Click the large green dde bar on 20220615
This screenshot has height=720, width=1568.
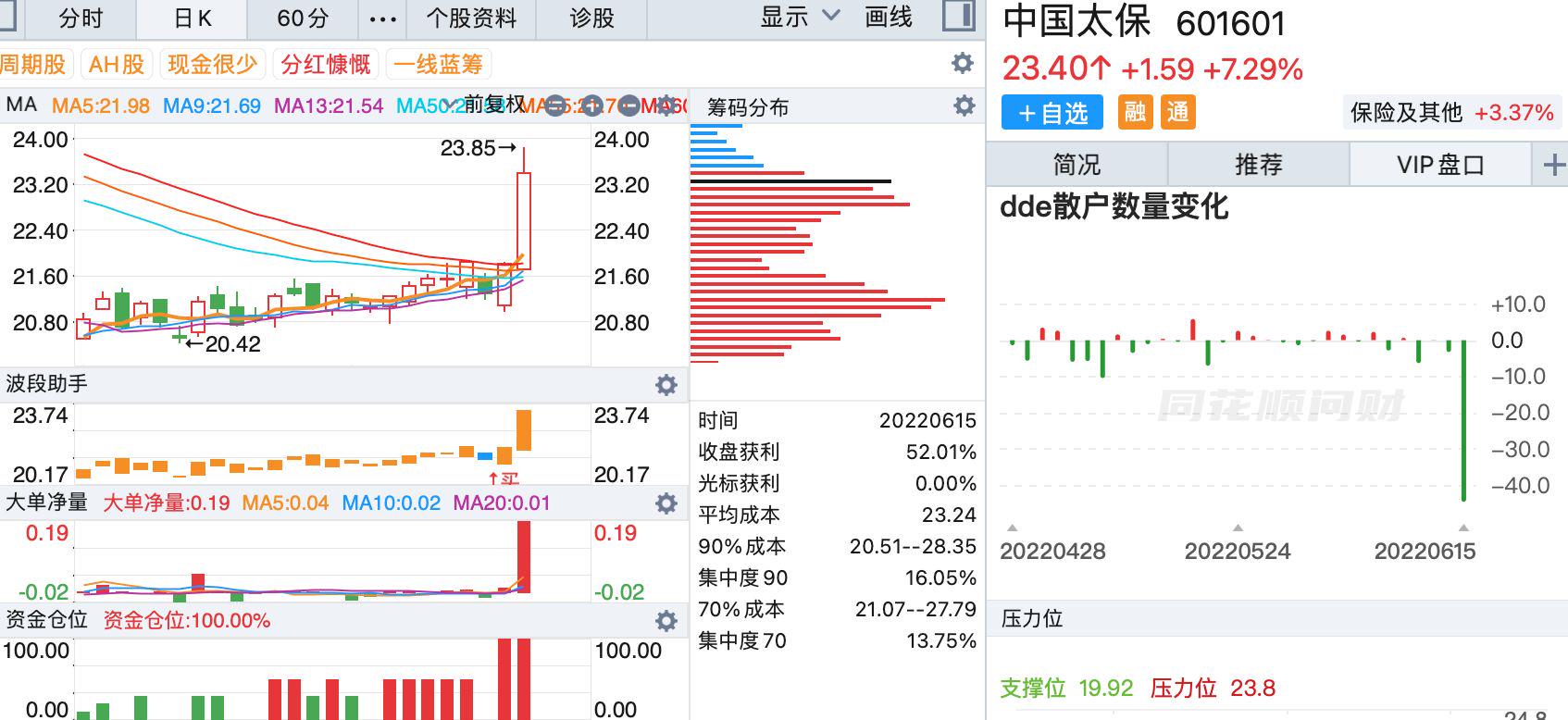tap(1464, 421)
